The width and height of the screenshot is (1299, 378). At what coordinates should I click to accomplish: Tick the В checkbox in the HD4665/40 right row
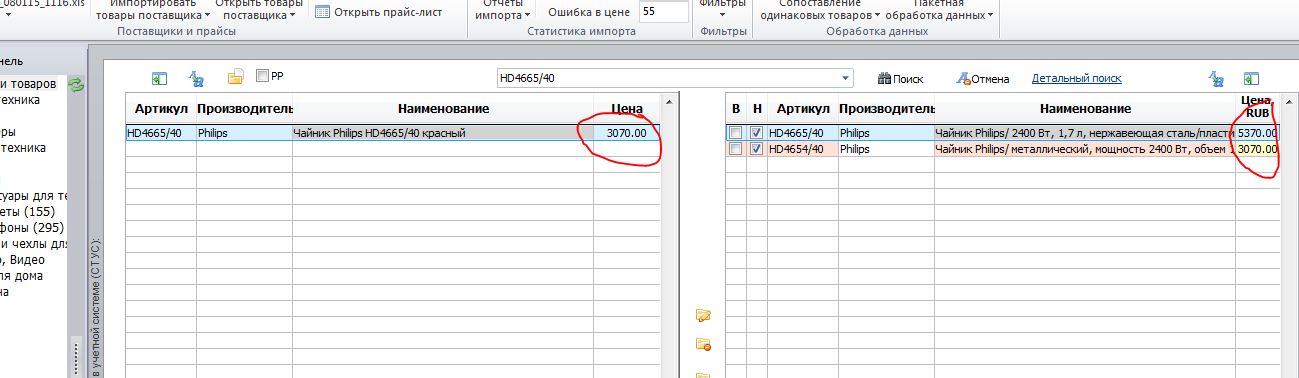(736, 132)
